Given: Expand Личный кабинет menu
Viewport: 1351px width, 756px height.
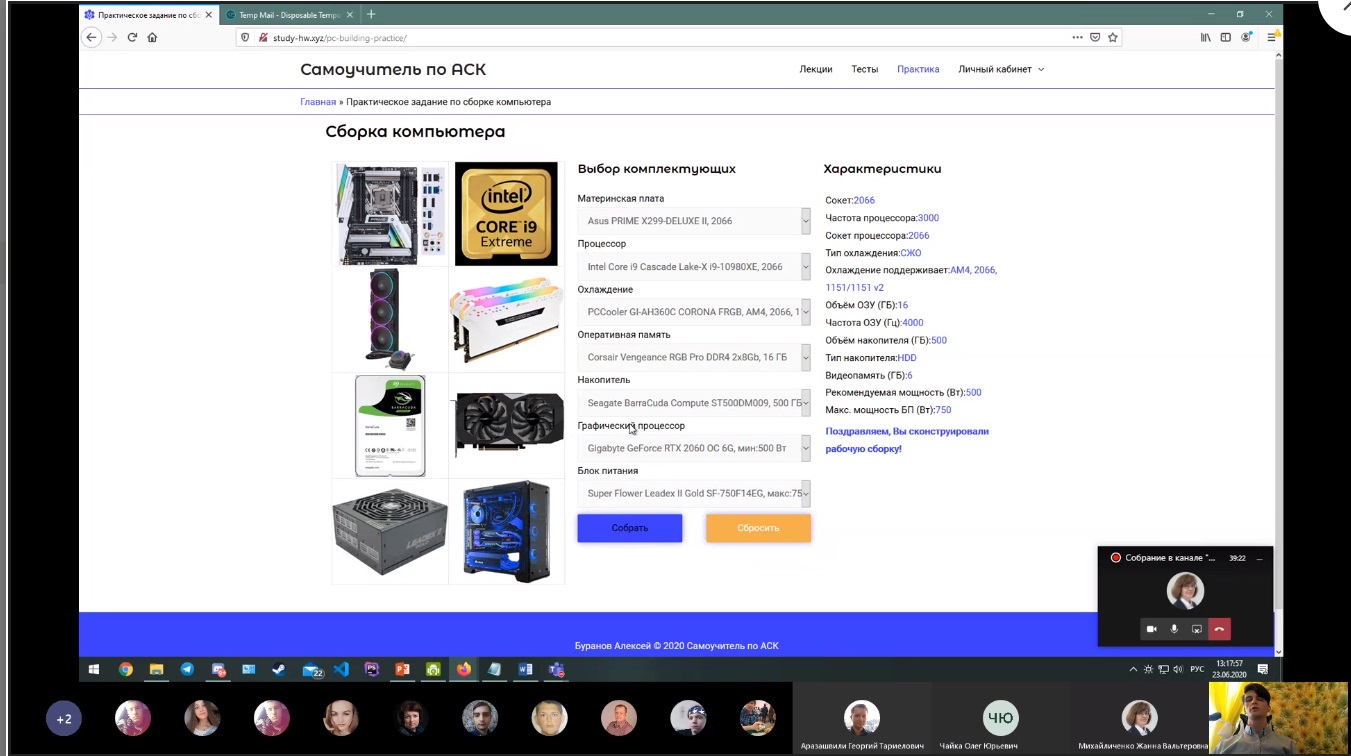Looking at the screenshot, I should pyautogui.click(x=1001, y=69).
